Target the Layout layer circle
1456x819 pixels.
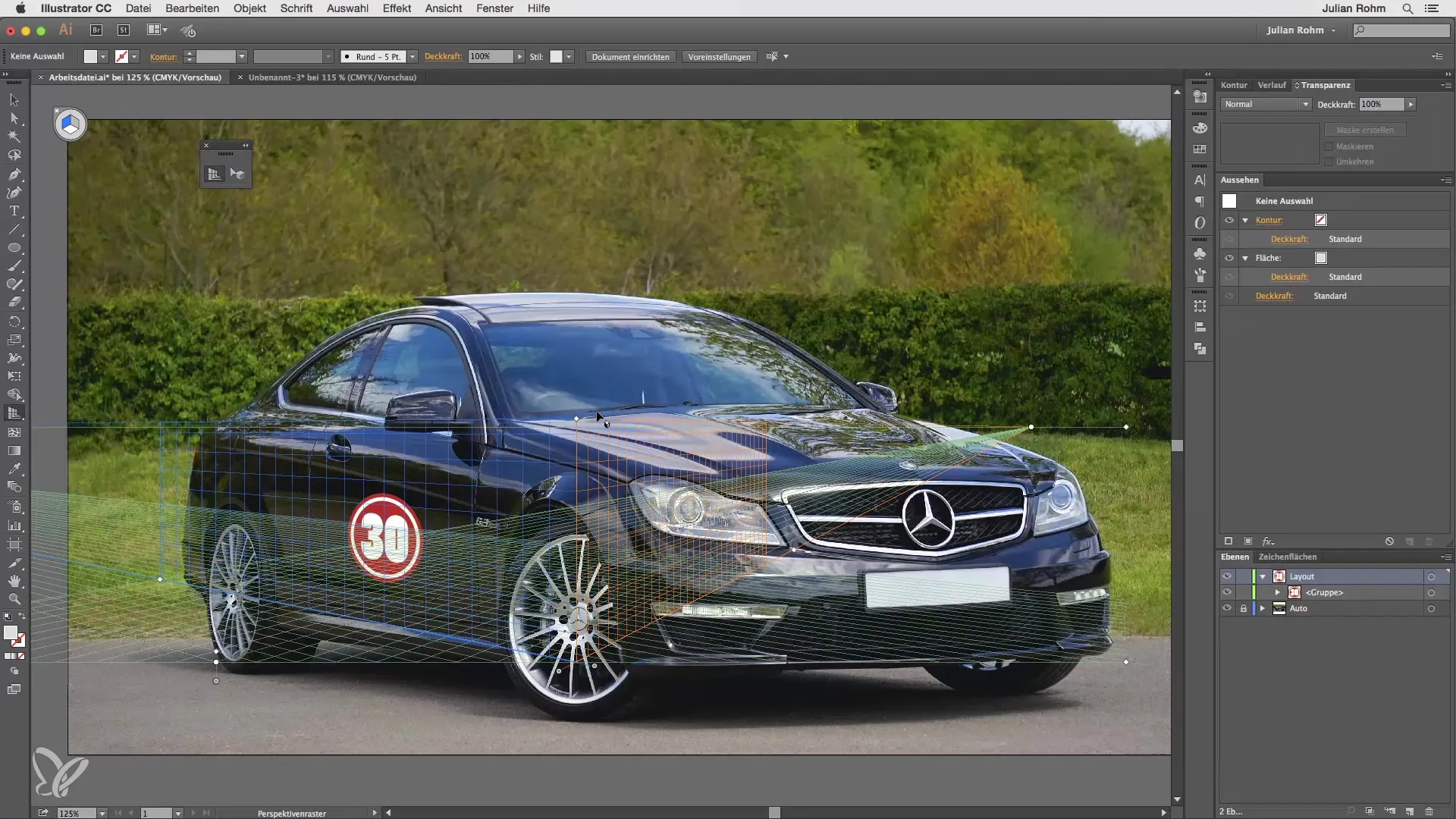click(x=1431, y=576)
